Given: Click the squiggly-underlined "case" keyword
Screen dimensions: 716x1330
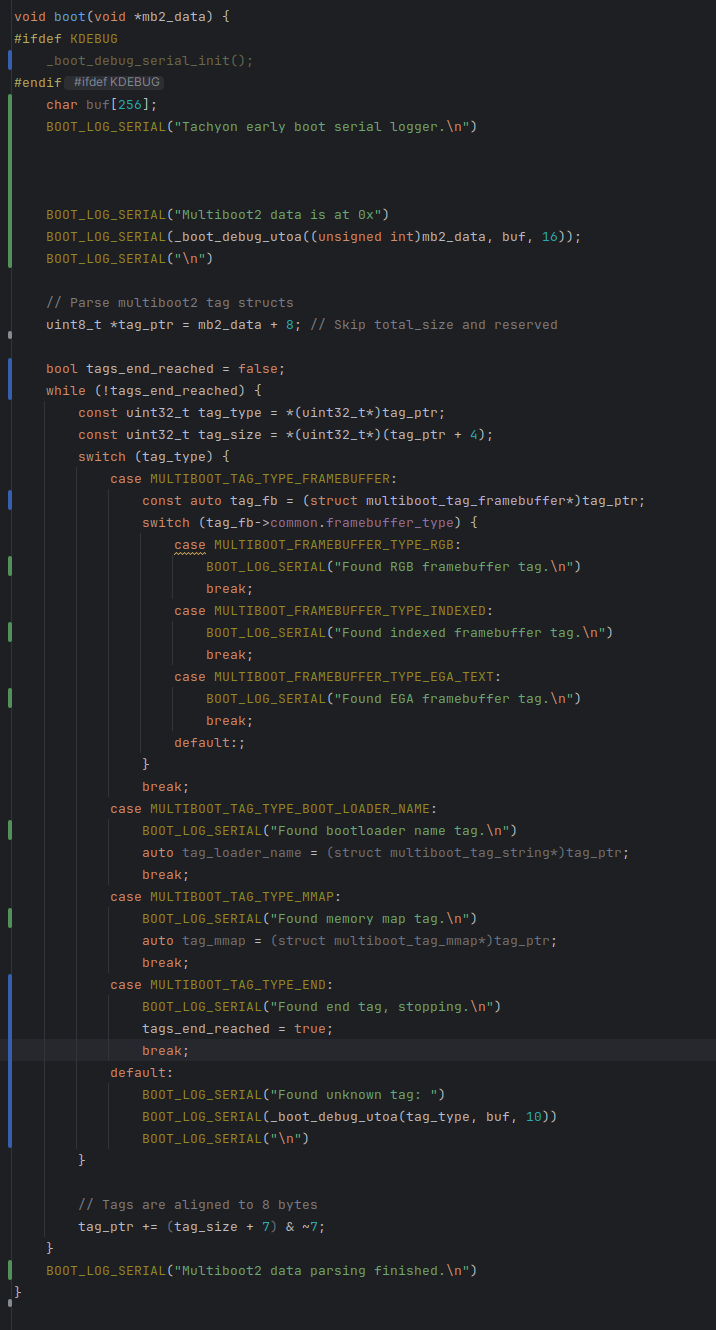Looking at the screenshot, I should [x=190, y=544].
